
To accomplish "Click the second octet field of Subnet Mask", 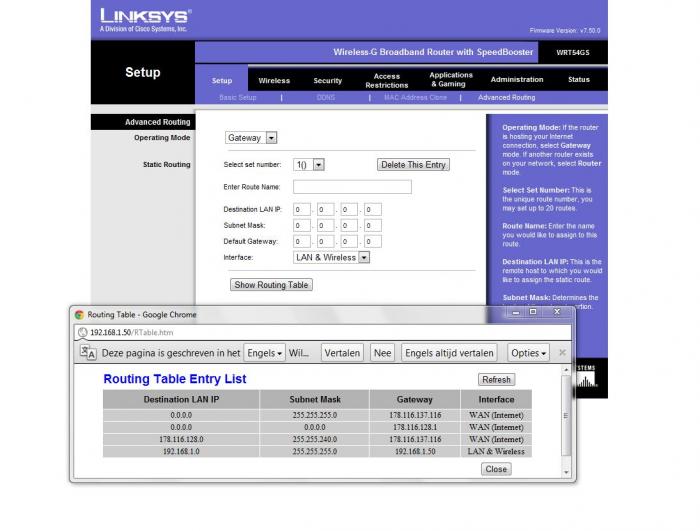I will 325,226.
